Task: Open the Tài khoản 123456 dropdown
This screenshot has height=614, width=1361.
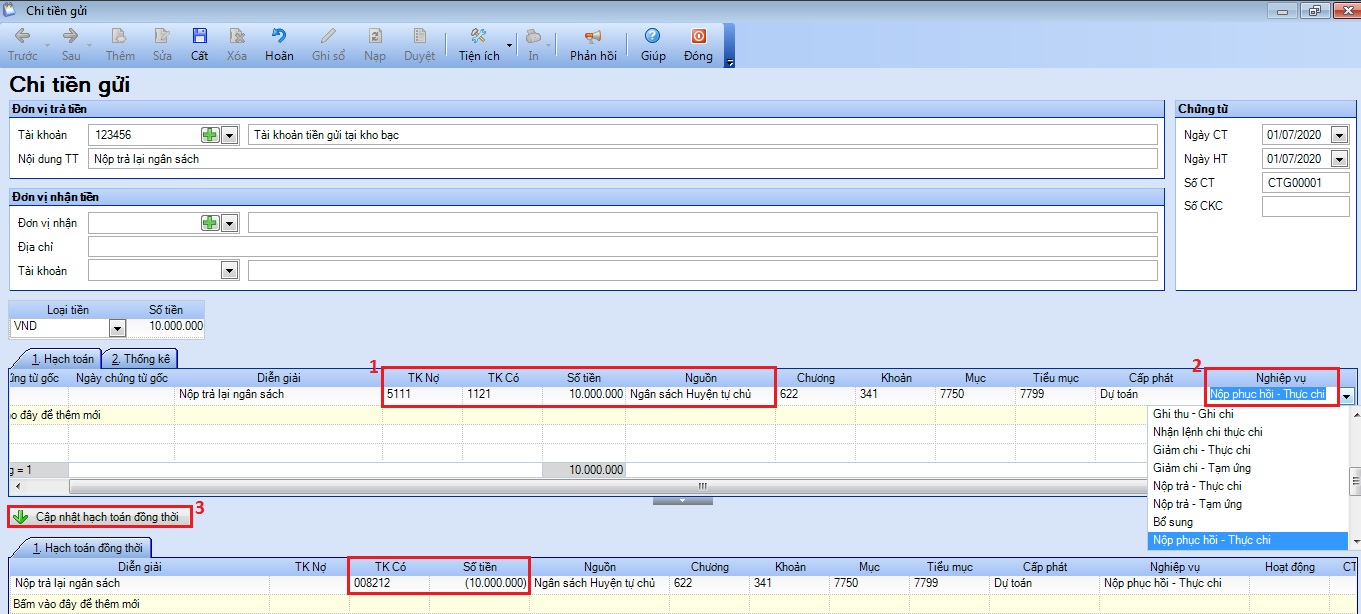Action: coord(229,134)
